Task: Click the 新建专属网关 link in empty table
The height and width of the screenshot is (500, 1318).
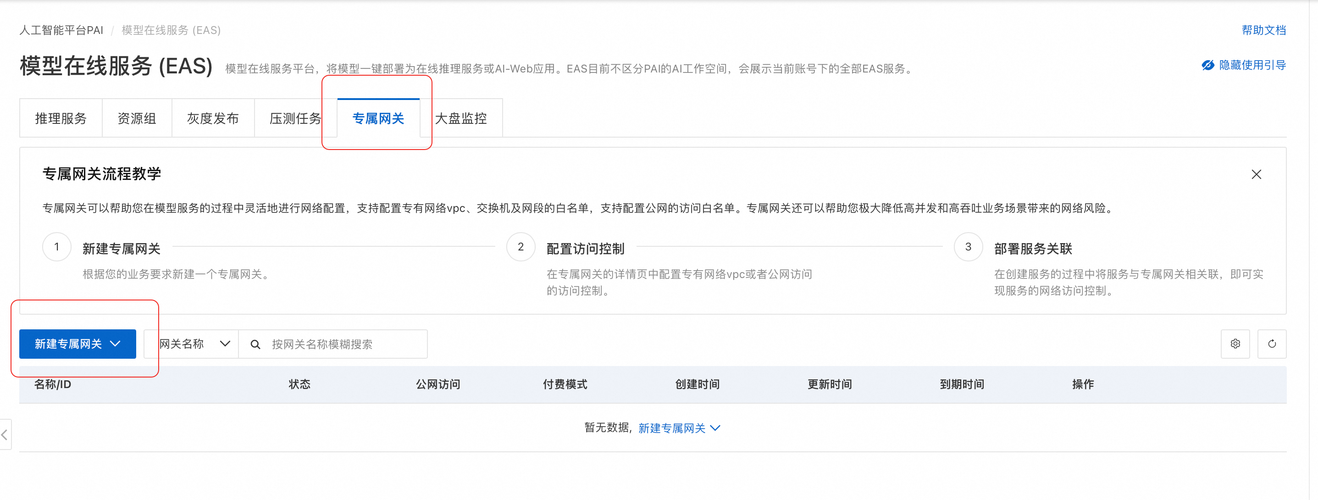Action: 679,428
